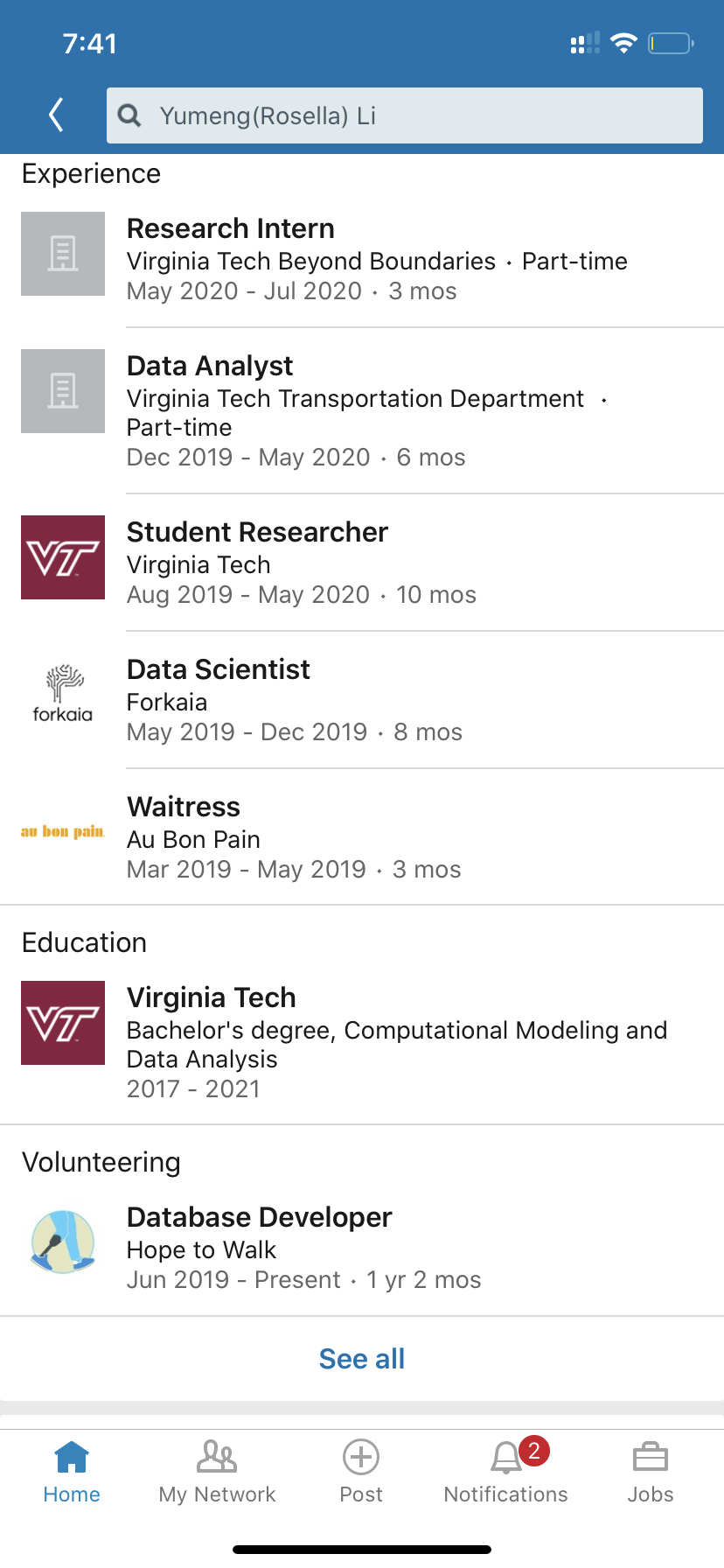Open the Post tab
724x1568 pixels.
point(361,1472)
